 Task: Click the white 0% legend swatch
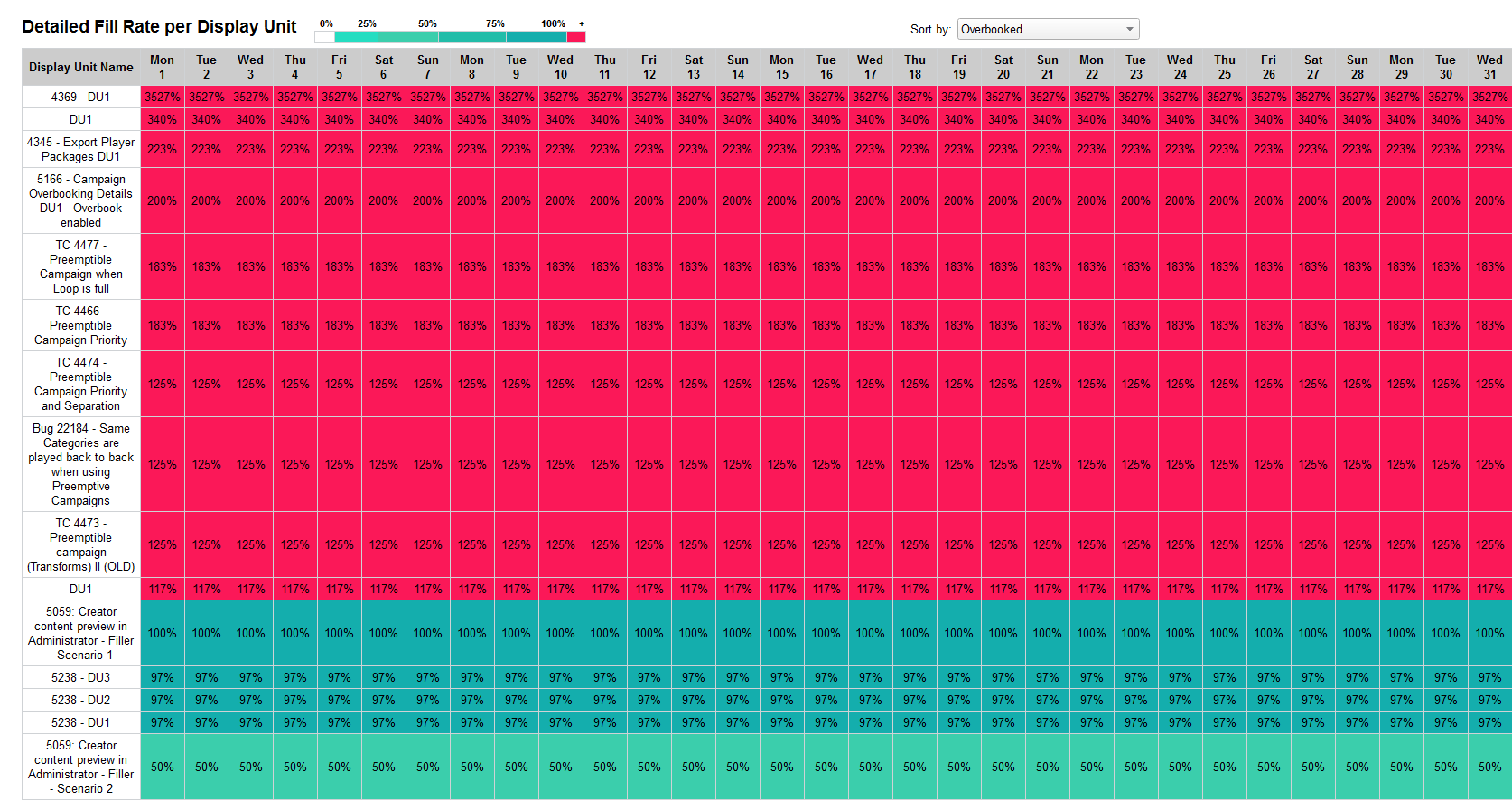[324, 37]
